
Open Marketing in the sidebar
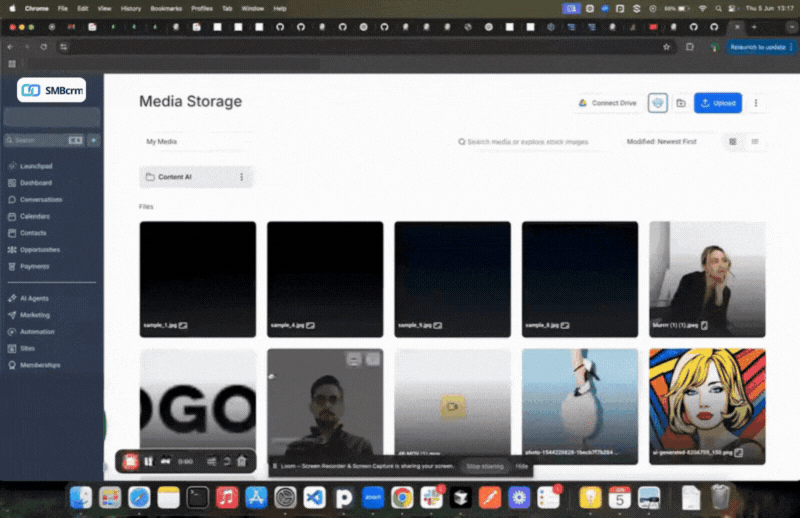30,315
